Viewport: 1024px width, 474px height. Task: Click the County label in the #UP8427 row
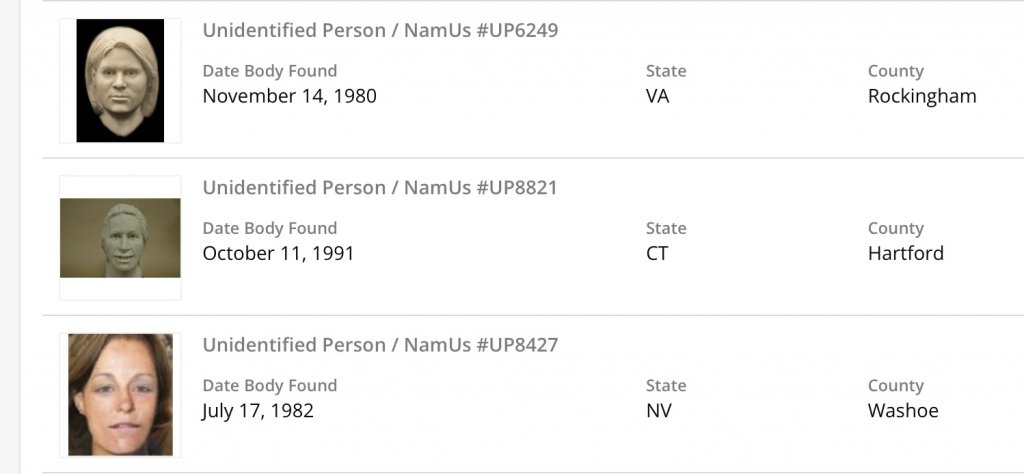point(896,386)
